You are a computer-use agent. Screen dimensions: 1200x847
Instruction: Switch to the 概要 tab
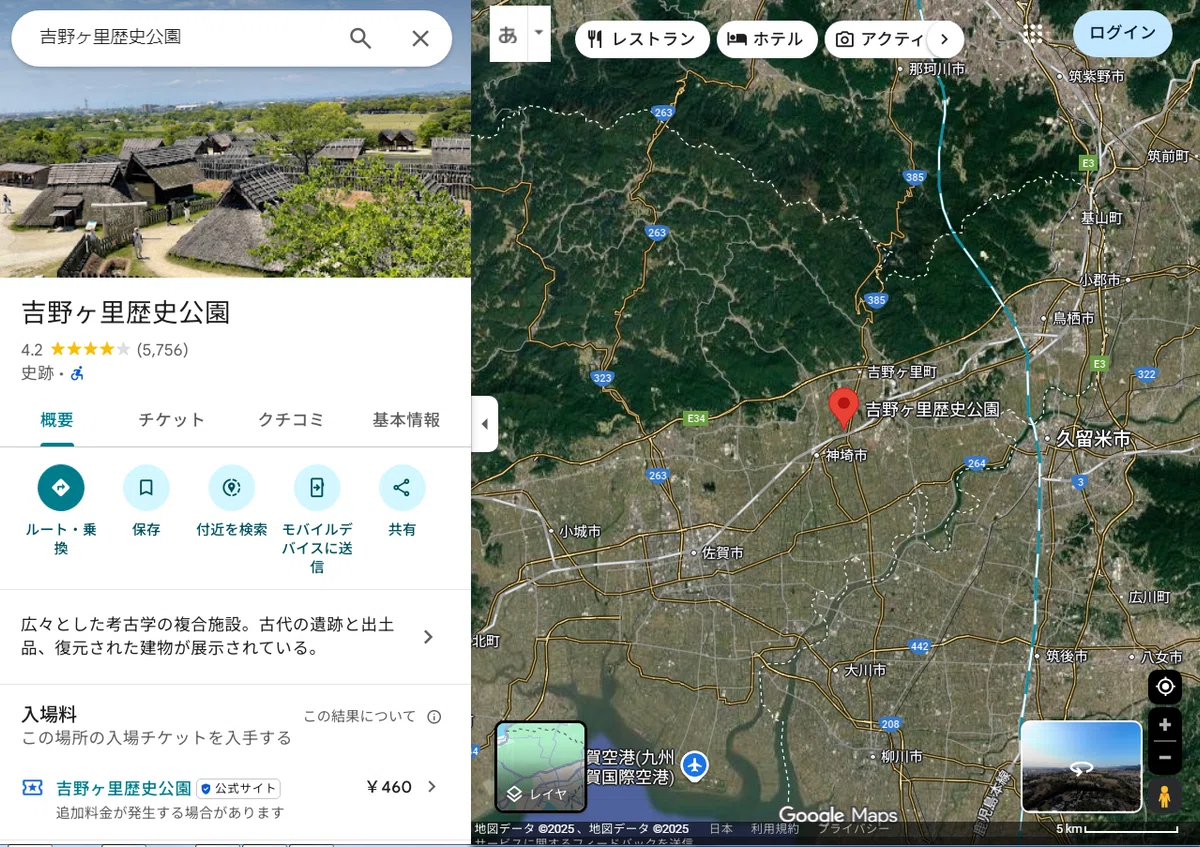coord(57,420)
